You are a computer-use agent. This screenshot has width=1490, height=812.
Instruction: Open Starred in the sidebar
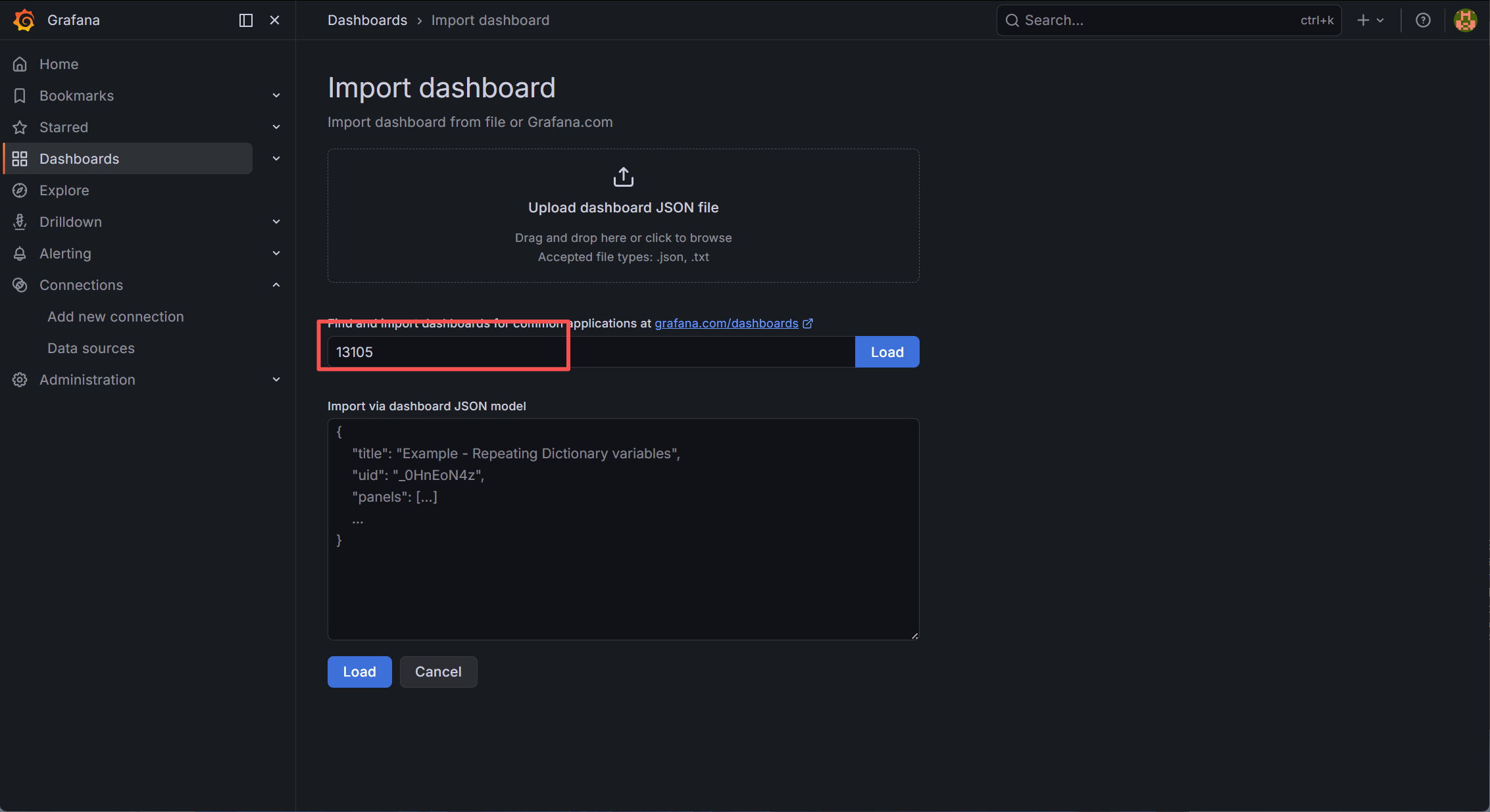click(x=63, y=128)
